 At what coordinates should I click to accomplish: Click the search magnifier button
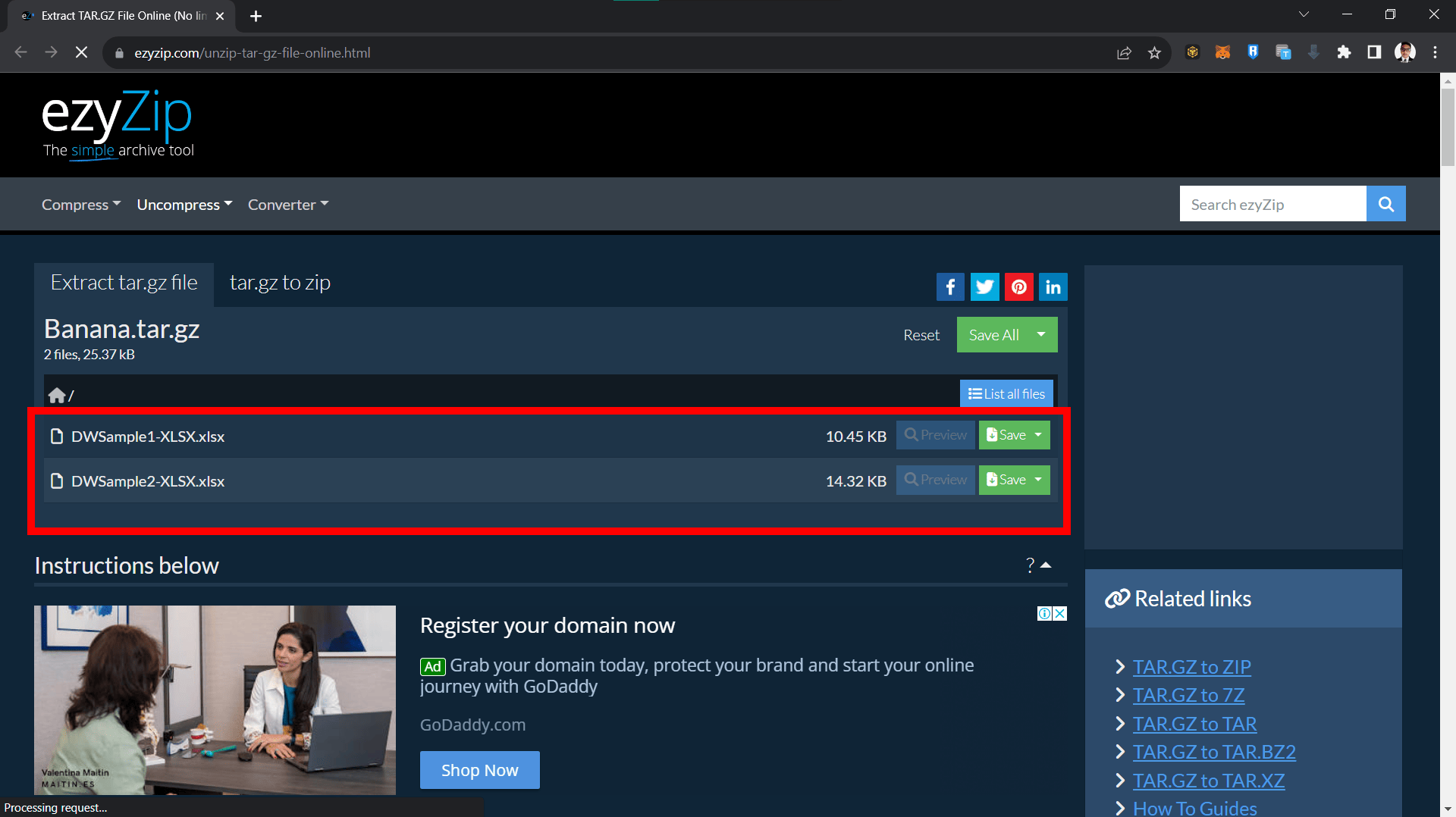[x=1385, y=203]
